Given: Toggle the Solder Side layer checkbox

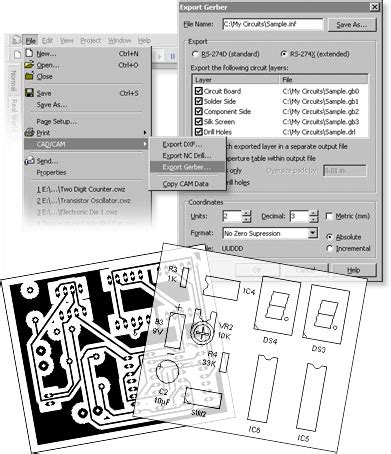Looking at the screenshot, I should (199, 101).
